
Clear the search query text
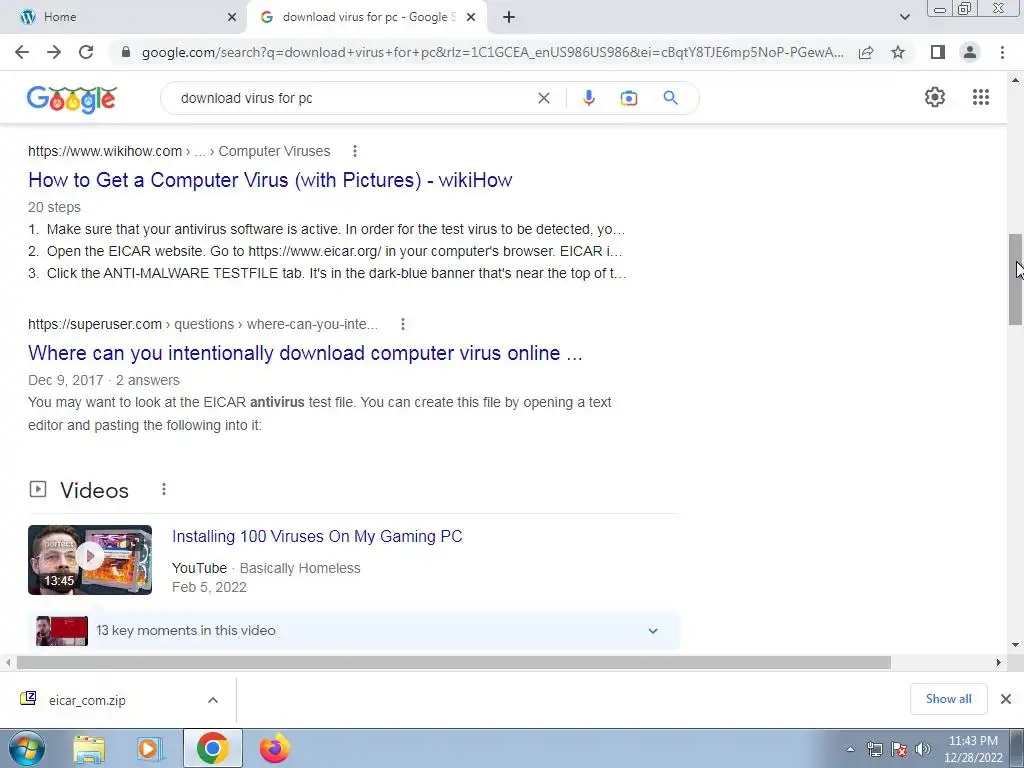pos(543,98)
